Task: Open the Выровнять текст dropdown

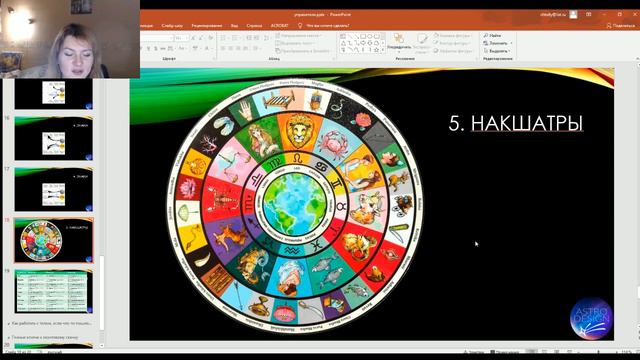Action: pos(296,43)
